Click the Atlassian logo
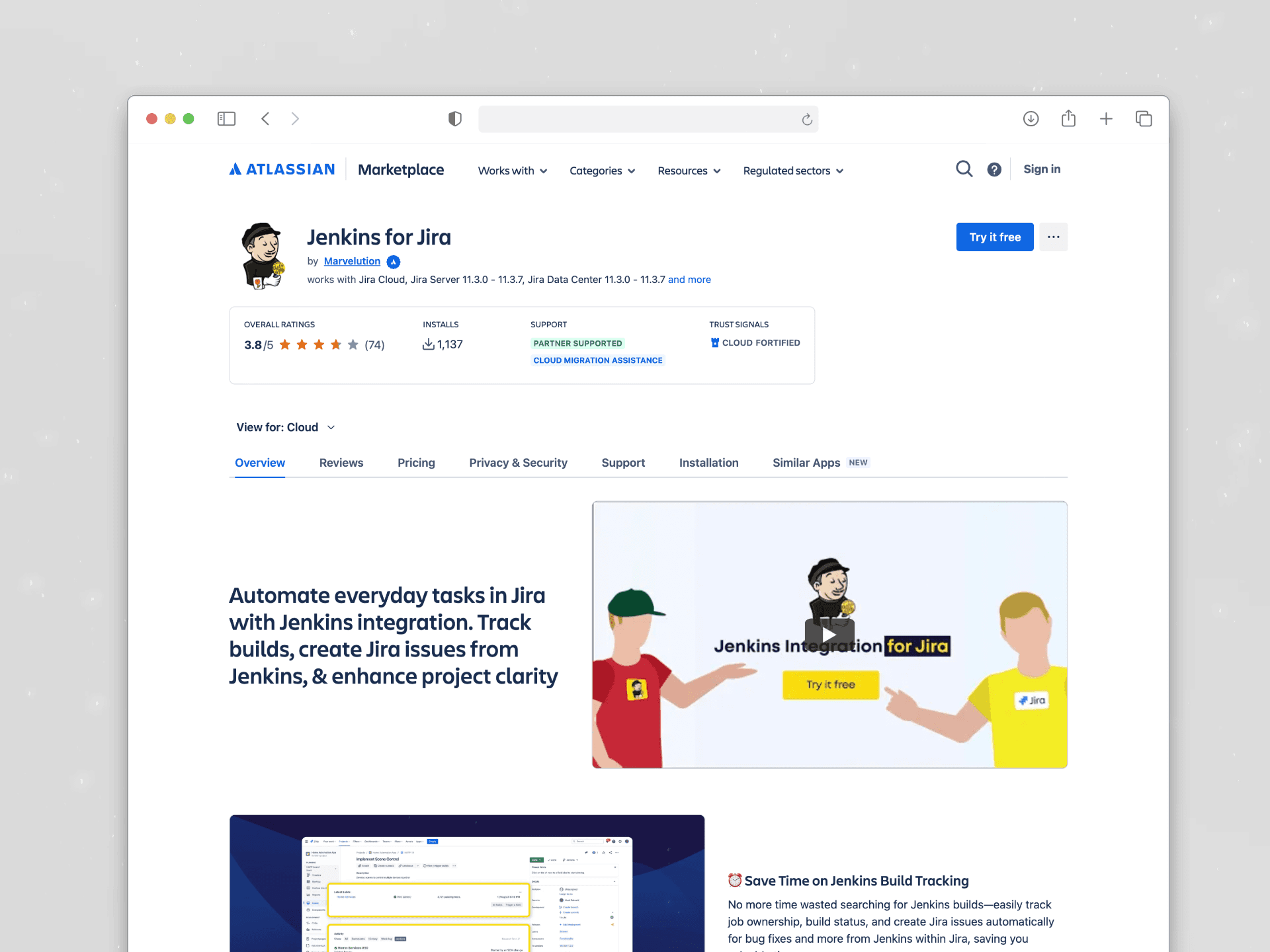The image size is (1270, 952). 282,169
